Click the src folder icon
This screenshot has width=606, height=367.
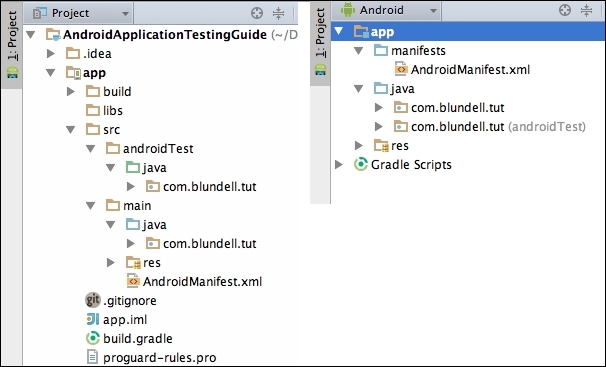coord(93,129)
